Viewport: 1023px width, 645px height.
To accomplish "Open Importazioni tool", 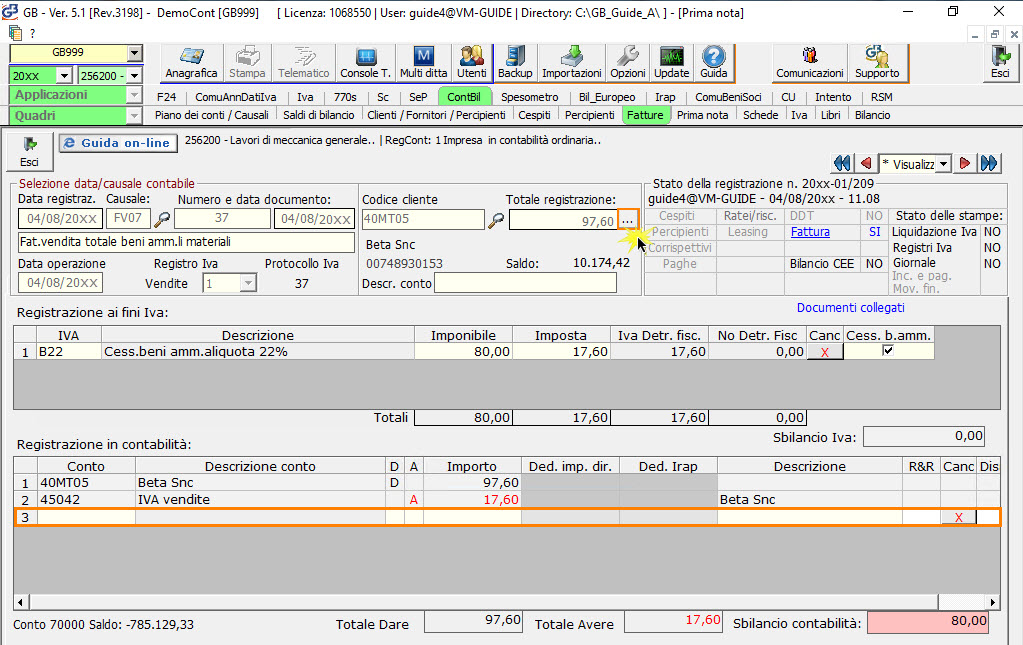I will coord(572,63).
